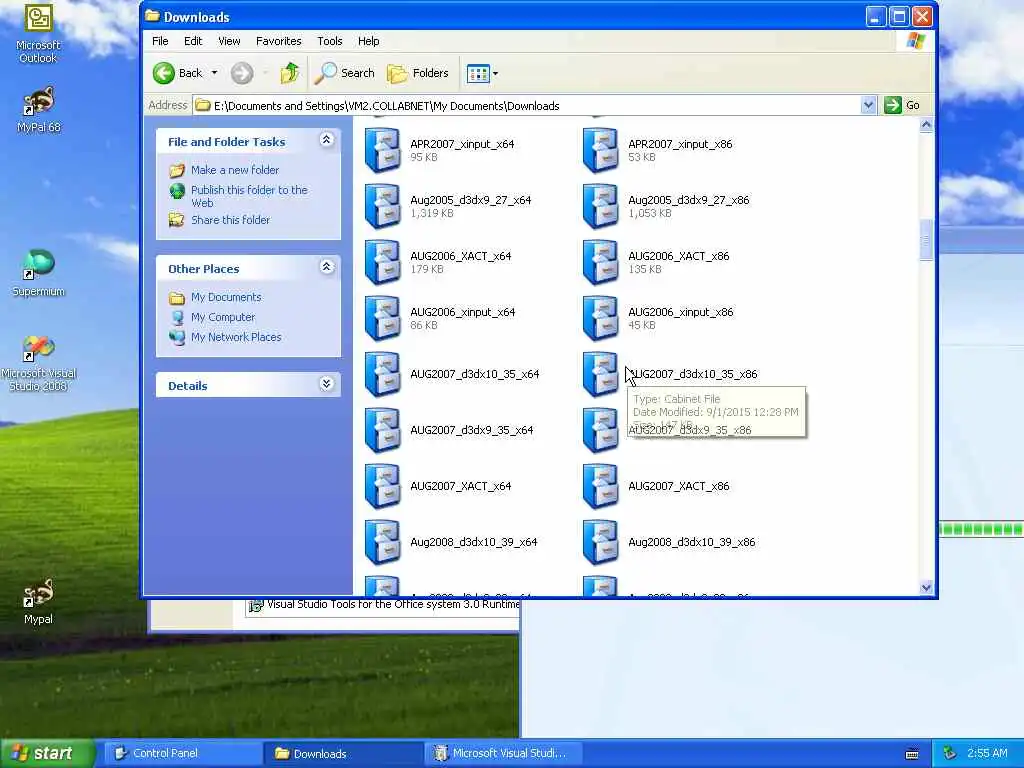The image size is (1024, 768).
Task: Open Microsoft Outlook desktop shortcut
Action: point(38,33)
